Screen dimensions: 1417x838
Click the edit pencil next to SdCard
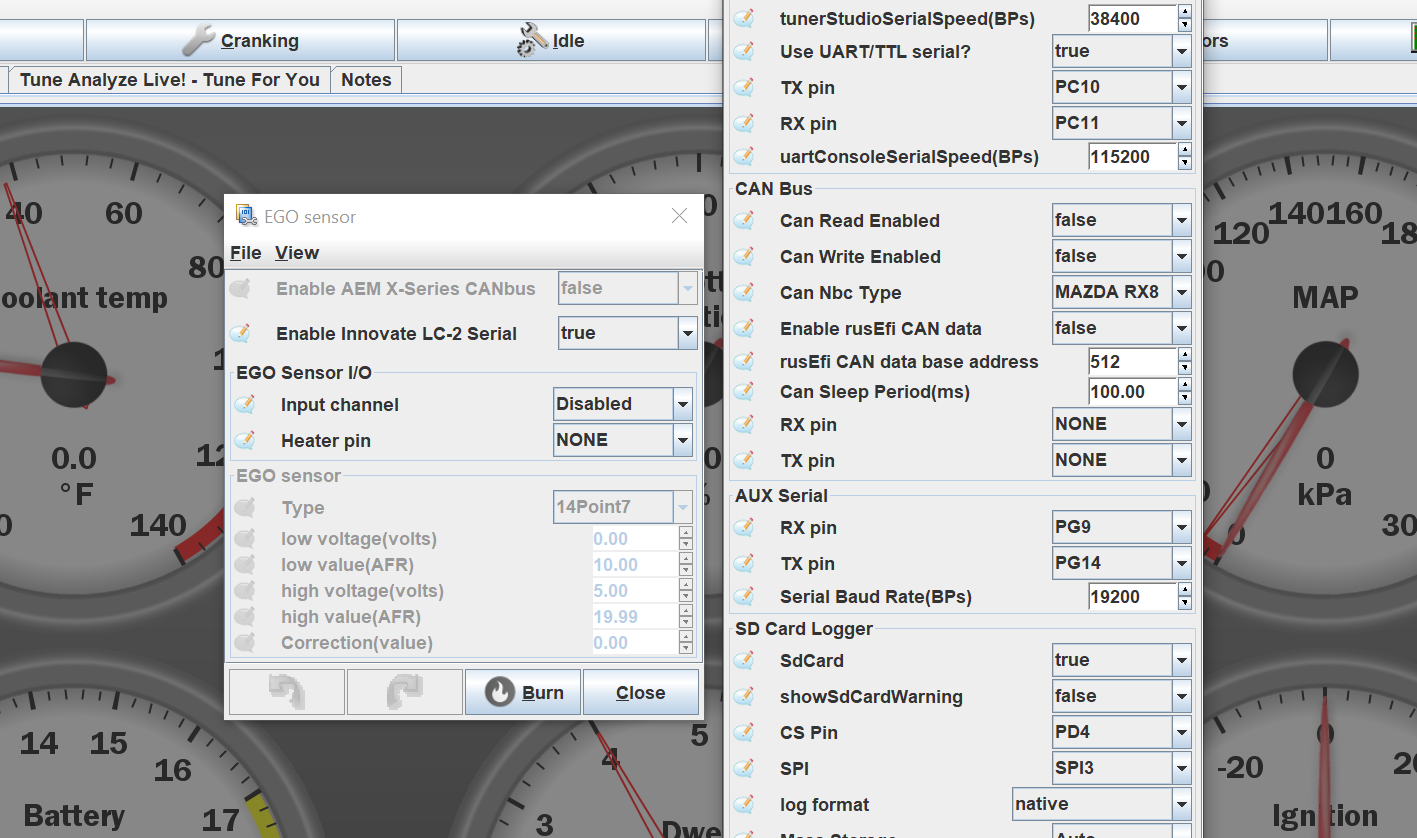coord(742,660)
